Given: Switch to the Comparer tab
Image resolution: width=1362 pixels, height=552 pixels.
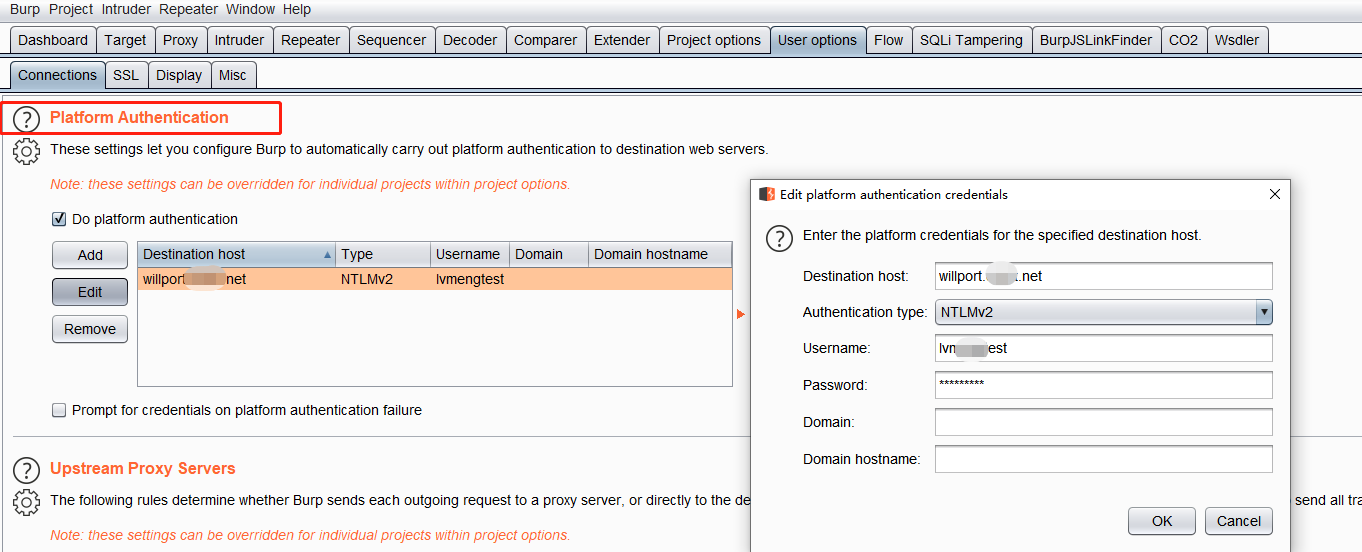Looking at the screenshot, I should click(x=545, y=40).
